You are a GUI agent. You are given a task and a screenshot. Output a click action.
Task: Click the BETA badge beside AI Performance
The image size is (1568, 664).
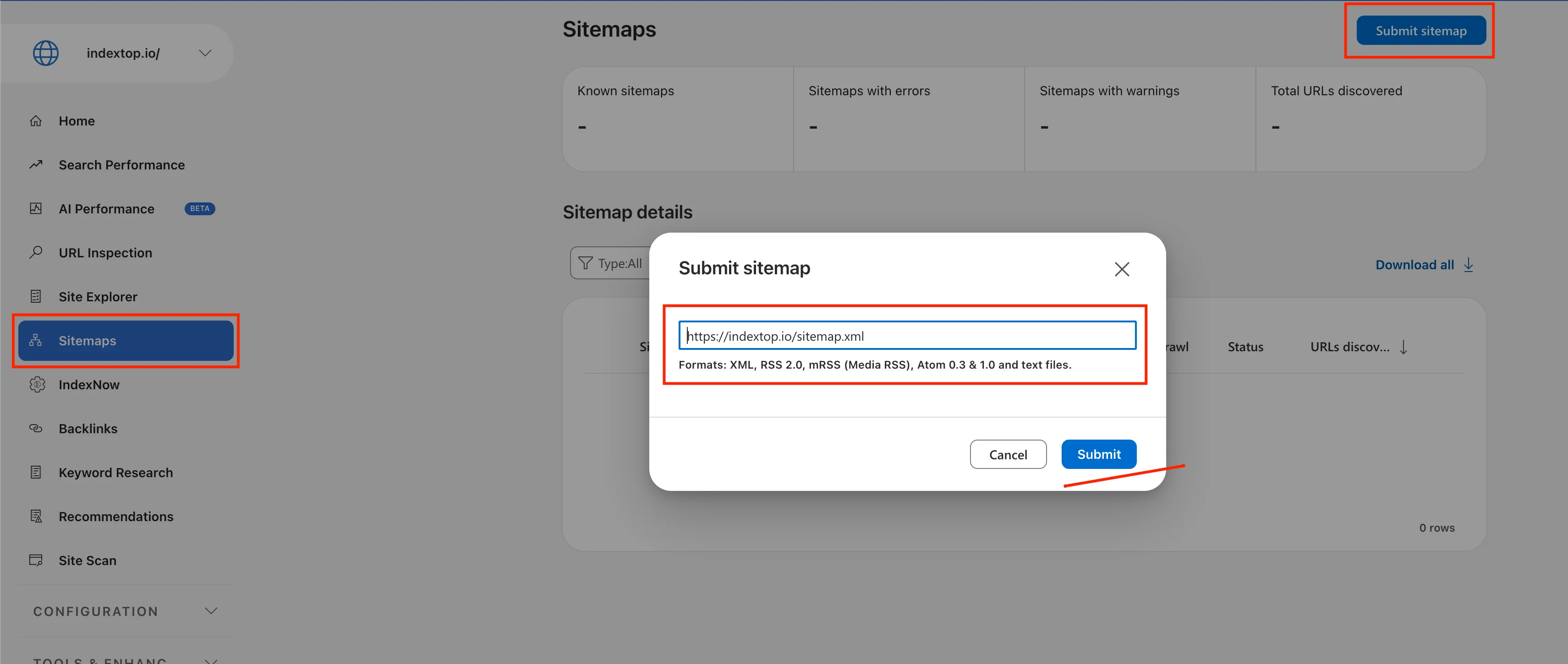tap(200, 208)
